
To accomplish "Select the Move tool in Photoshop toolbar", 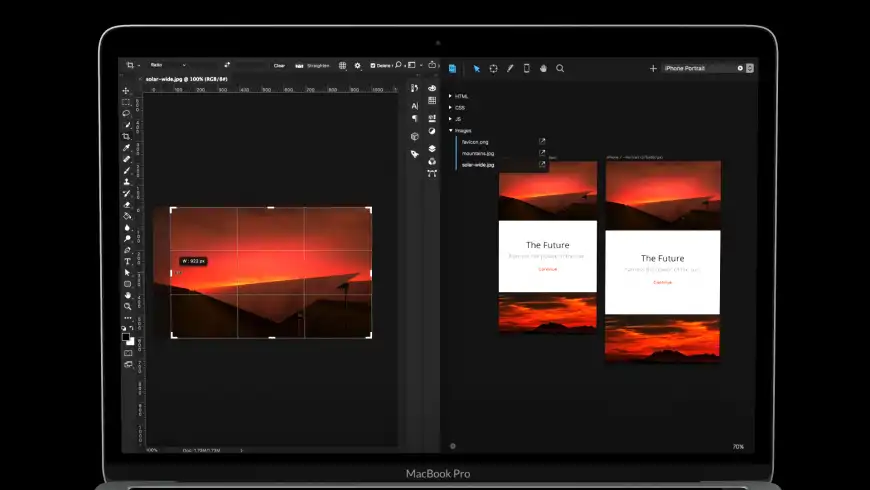I will pyautogui.click(x=127, y=91).
